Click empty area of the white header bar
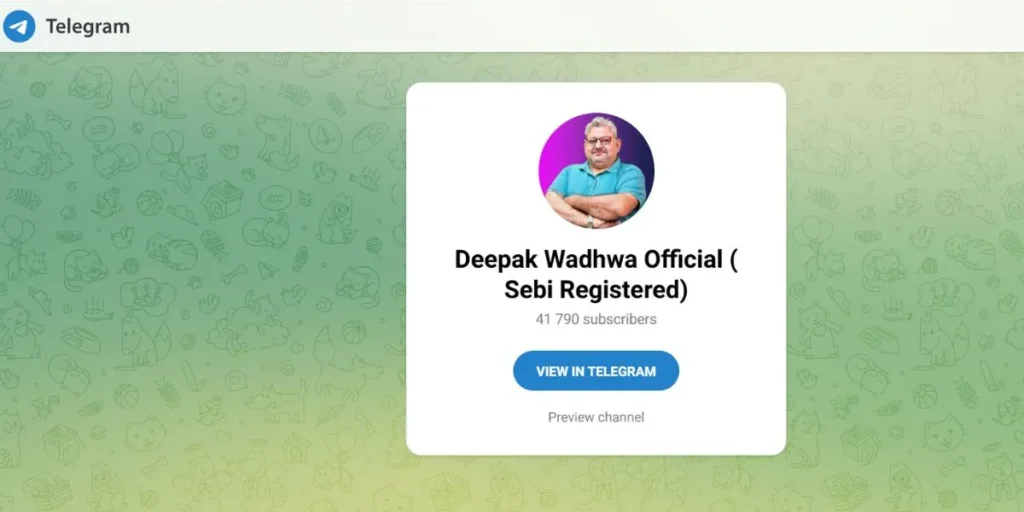The image size is (1024, 512). (x=522, y=26)
